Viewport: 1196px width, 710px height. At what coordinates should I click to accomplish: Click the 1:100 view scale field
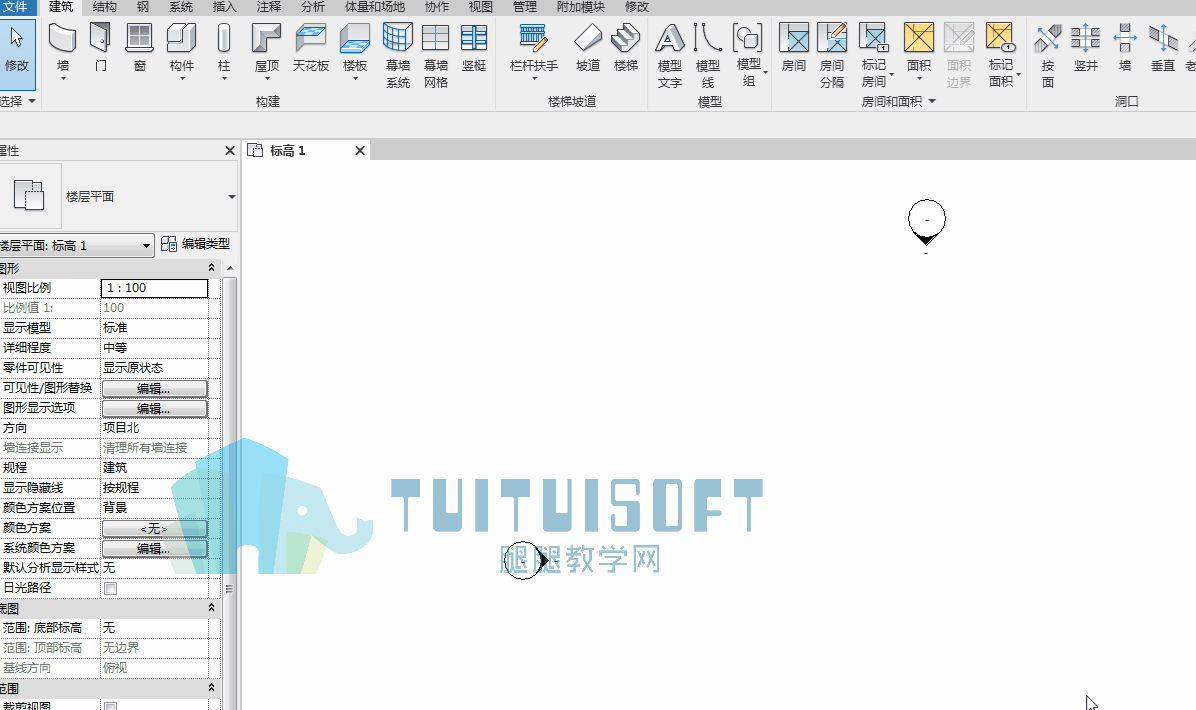(154, 288)
